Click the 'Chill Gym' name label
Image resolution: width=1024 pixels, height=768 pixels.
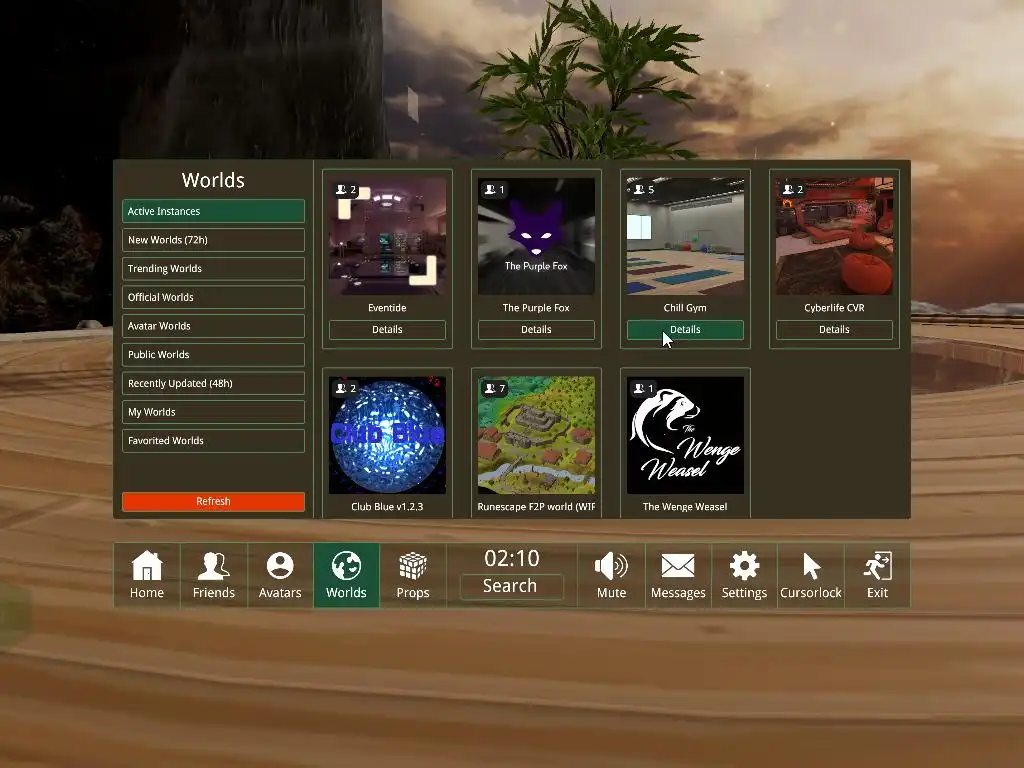click(x=685, y=308)
